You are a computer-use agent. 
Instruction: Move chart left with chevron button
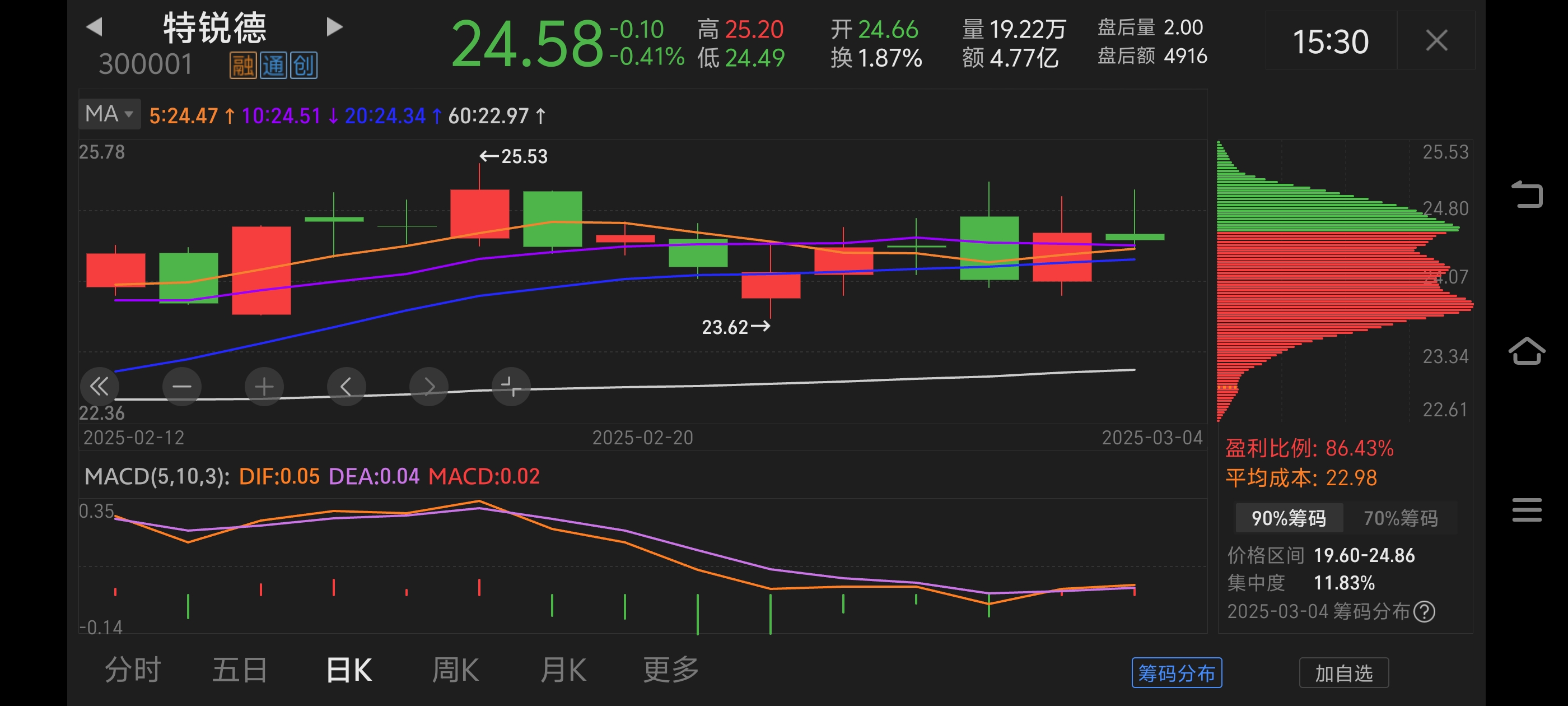point(346,386)
